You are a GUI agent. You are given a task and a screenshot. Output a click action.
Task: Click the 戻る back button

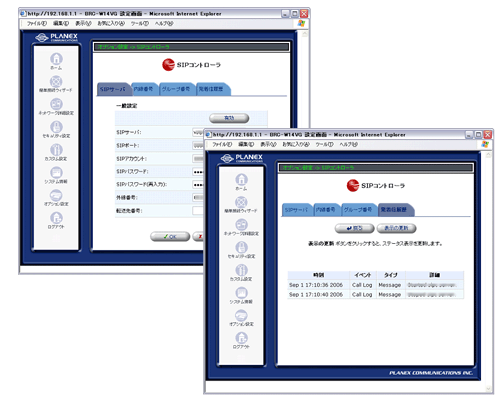point(355,228)
